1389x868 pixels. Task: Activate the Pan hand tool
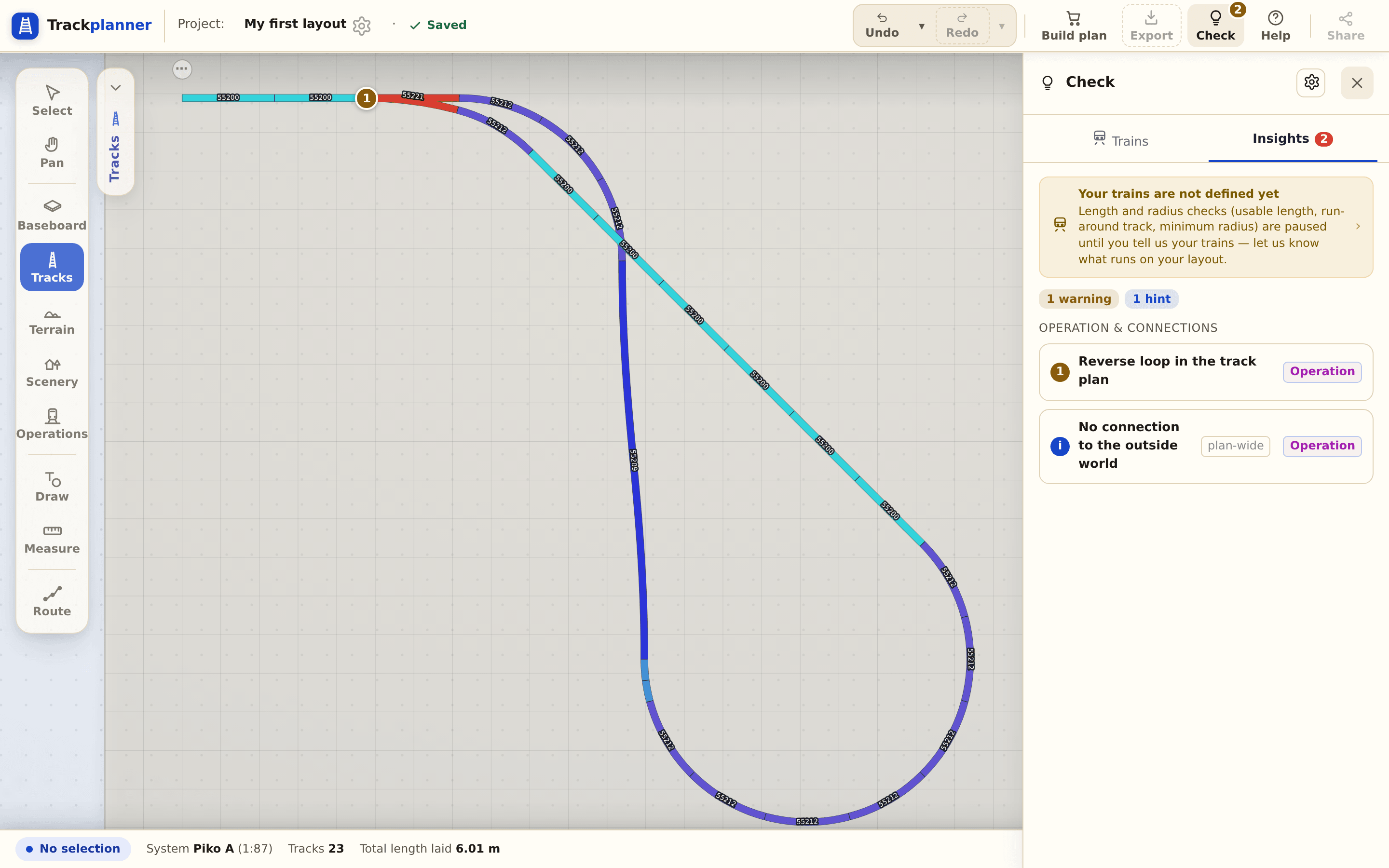pos(52,153)
